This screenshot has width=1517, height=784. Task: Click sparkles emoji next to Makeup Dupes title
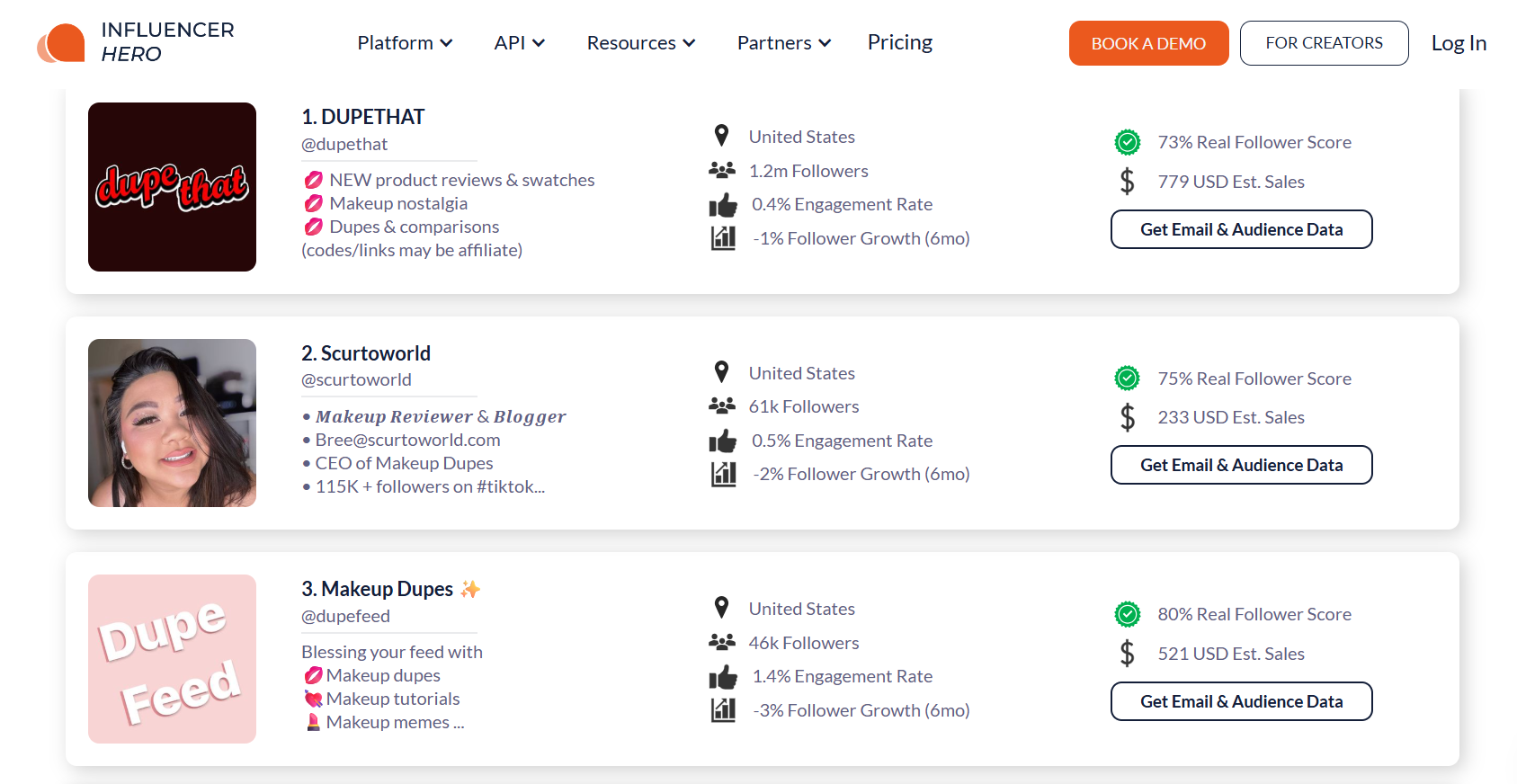click(x=470, y=589)
